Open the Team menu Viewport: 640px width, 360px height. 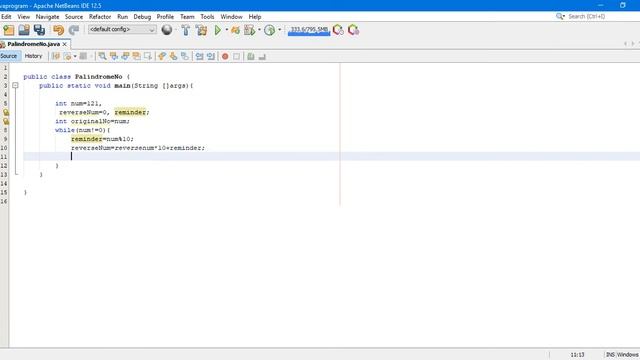coord(187,17)
